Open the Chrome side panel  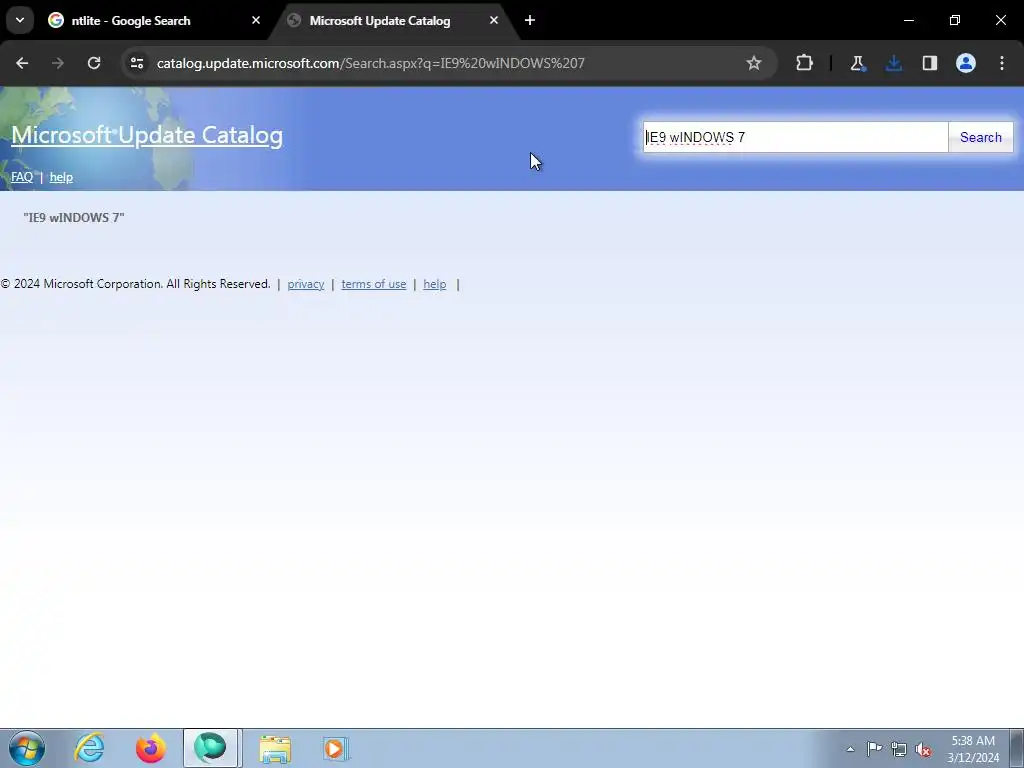(929, 63)
